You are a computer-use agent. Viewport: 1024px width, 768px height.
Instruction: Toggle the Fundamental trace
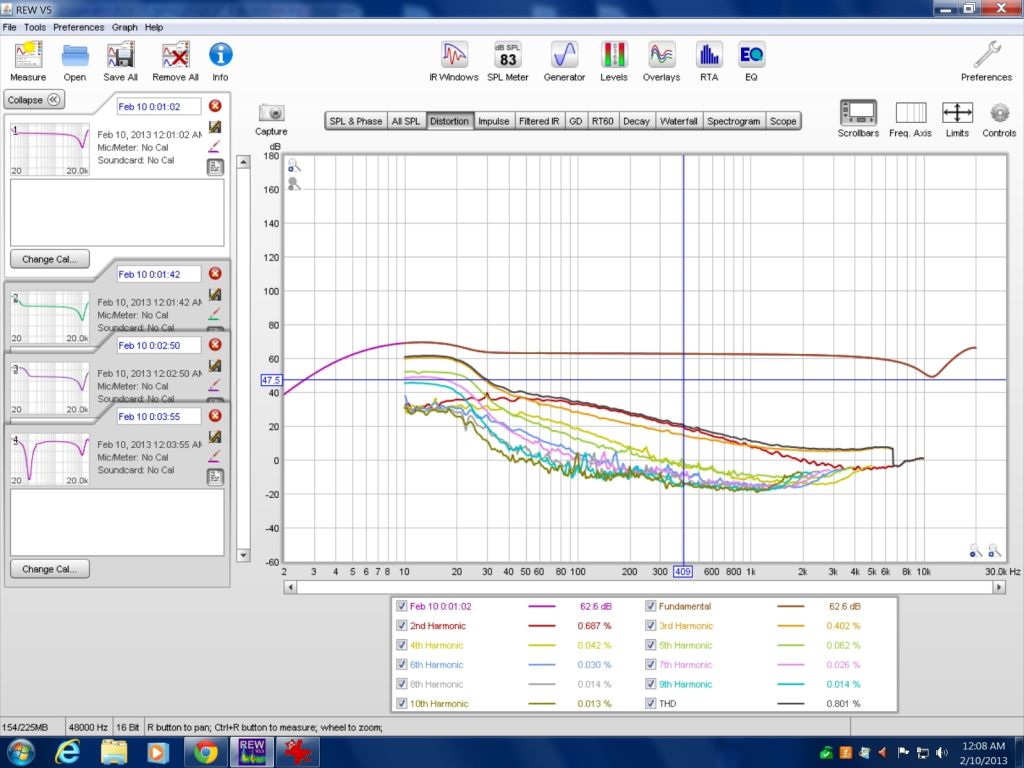point(650,606)
